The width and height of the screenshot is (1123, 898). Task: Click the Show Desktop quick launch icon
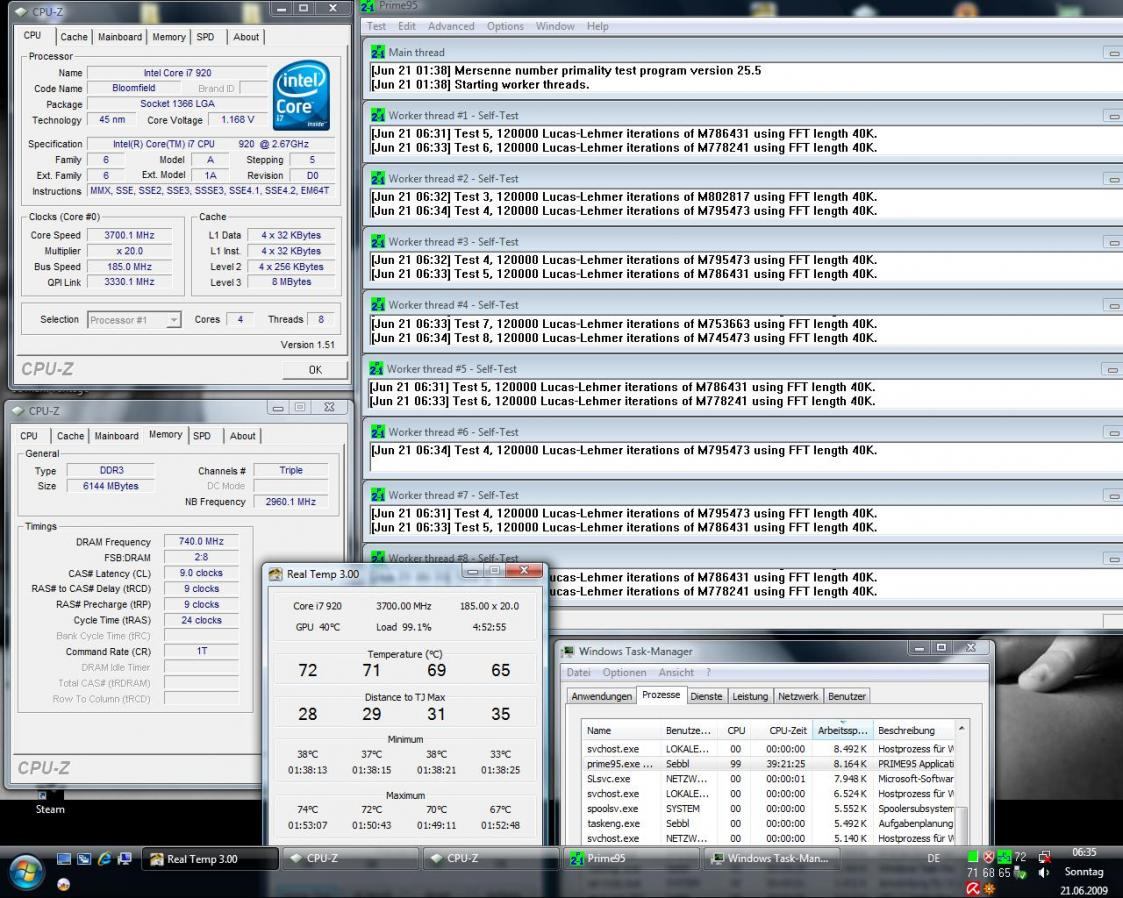(64, 859)
